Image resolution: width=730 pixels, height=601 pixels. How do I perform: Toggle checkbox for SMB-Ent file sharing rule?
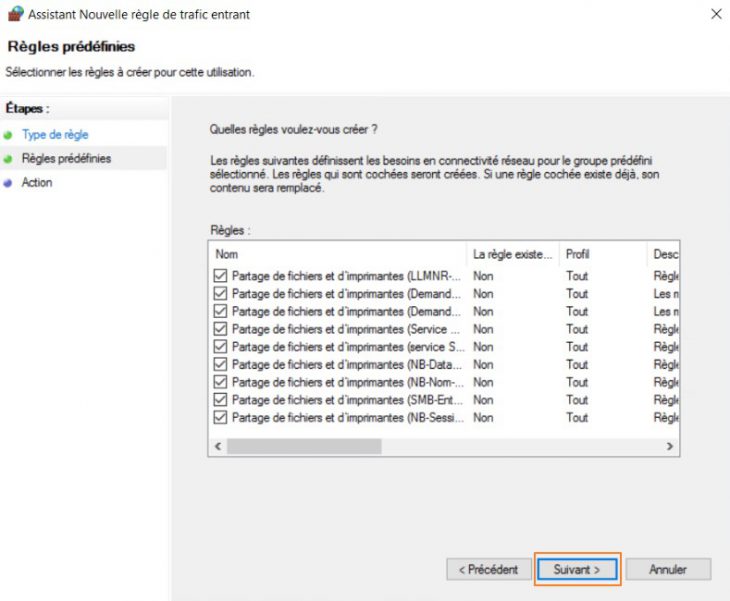pyautogui.click(x=220, y=399)
